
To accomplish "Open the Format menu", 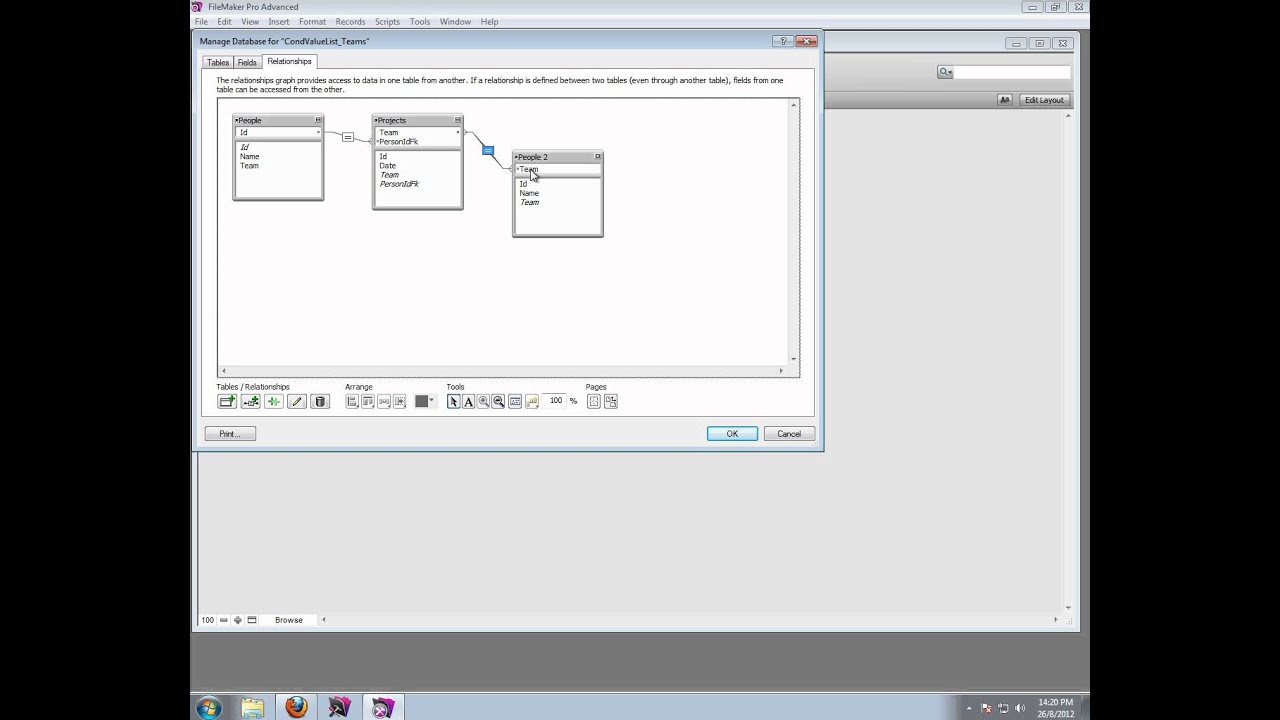I will tap(312, 22).
